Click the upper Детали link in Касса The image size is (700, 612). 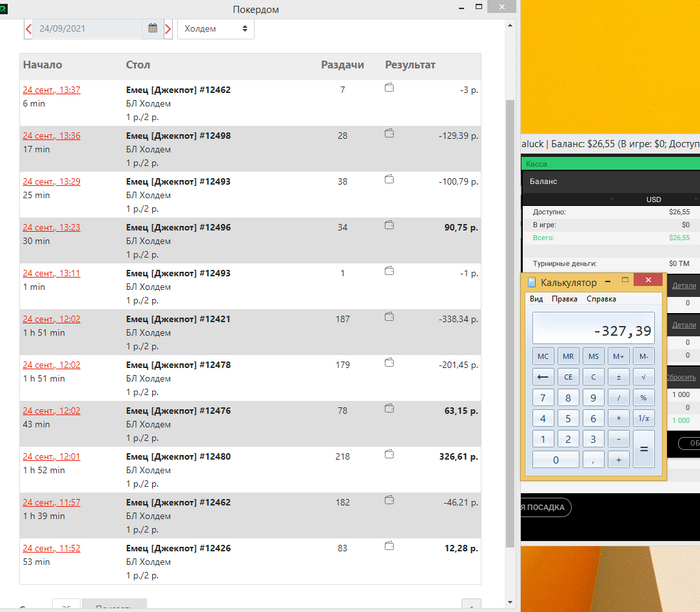pos(684,286)
